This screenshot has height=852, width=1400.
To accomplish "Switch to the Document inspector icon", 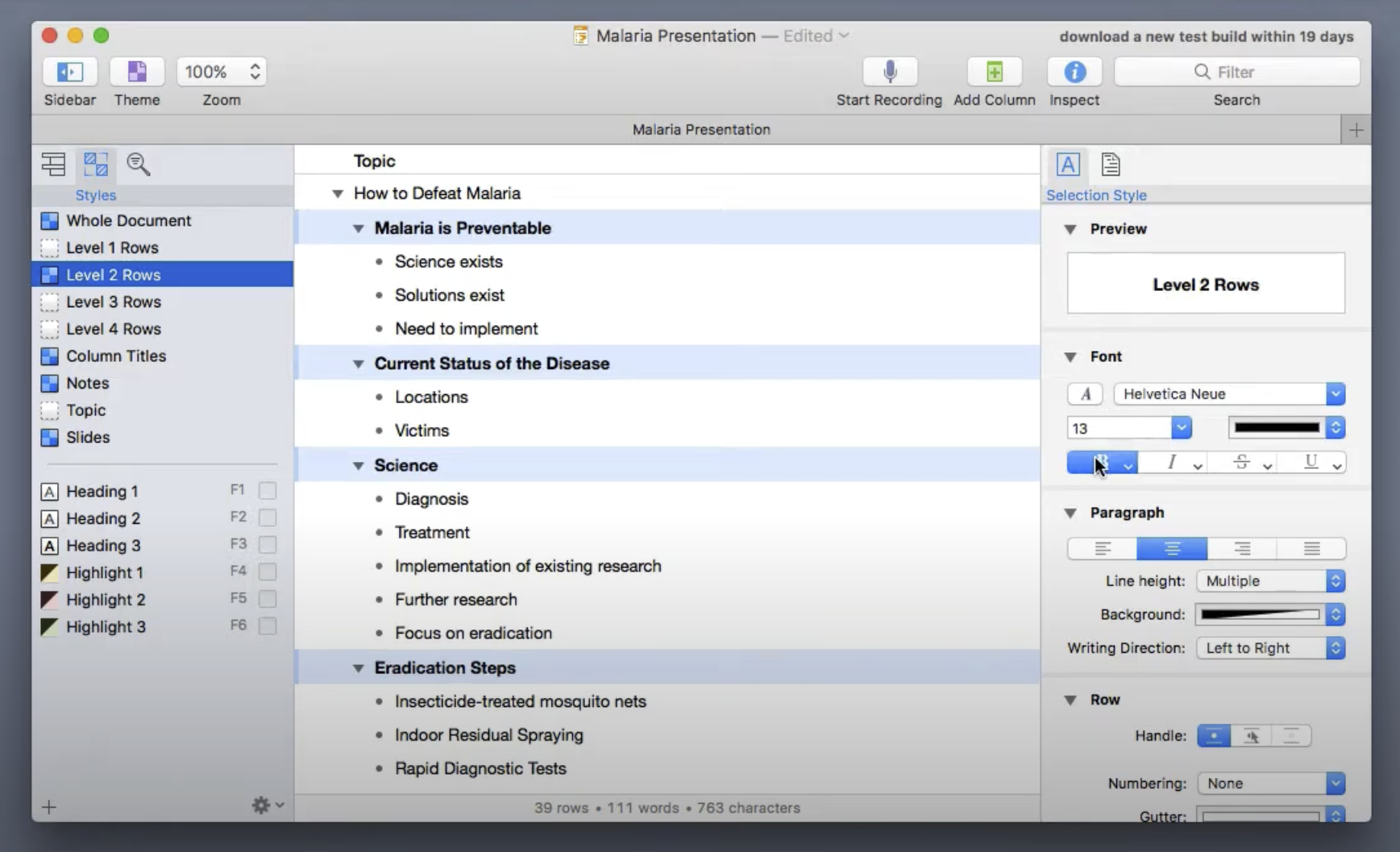I will [1111, 164].
